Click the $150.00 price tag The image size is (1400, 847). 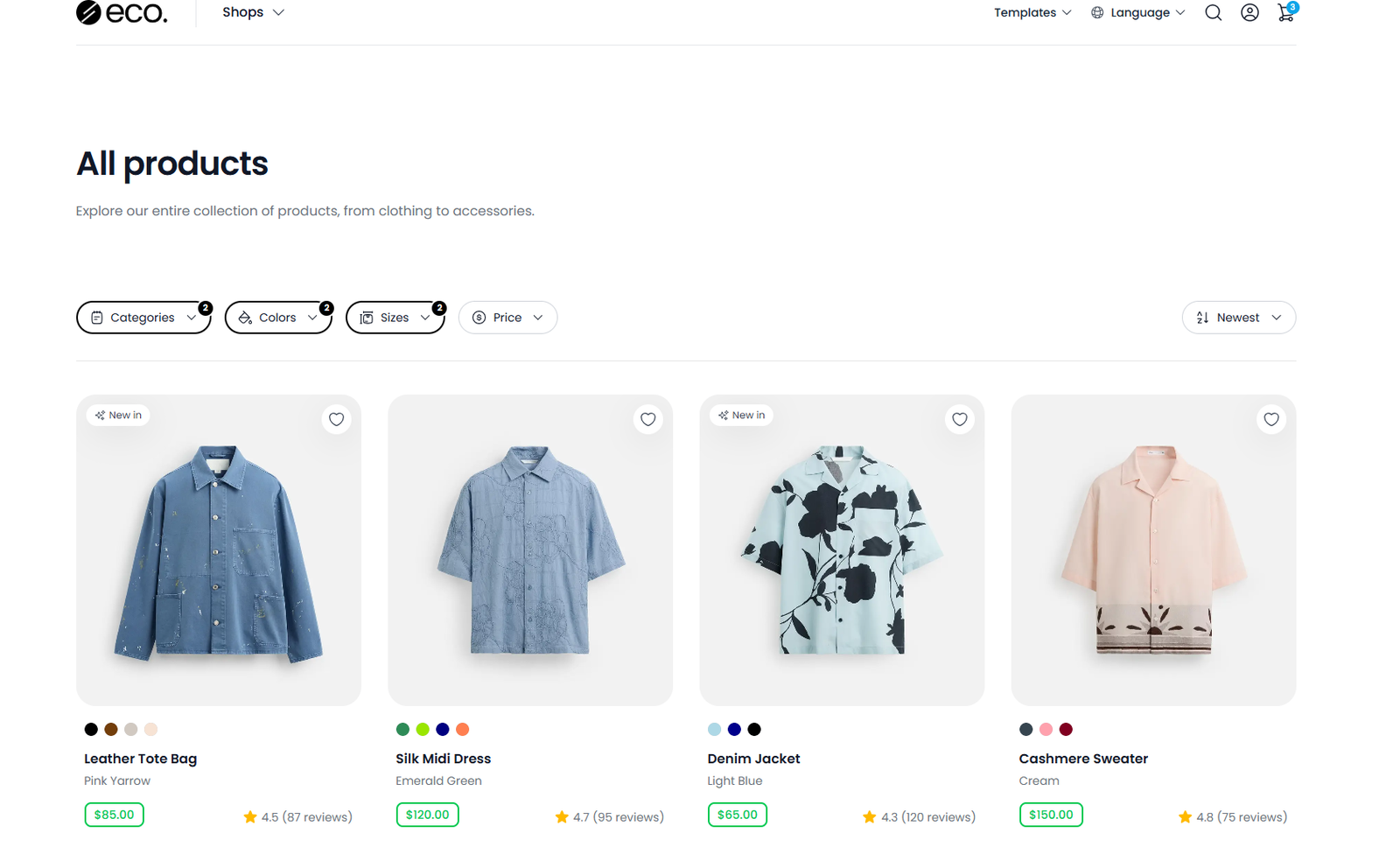pyautogui.click(x=1051, y=815)
